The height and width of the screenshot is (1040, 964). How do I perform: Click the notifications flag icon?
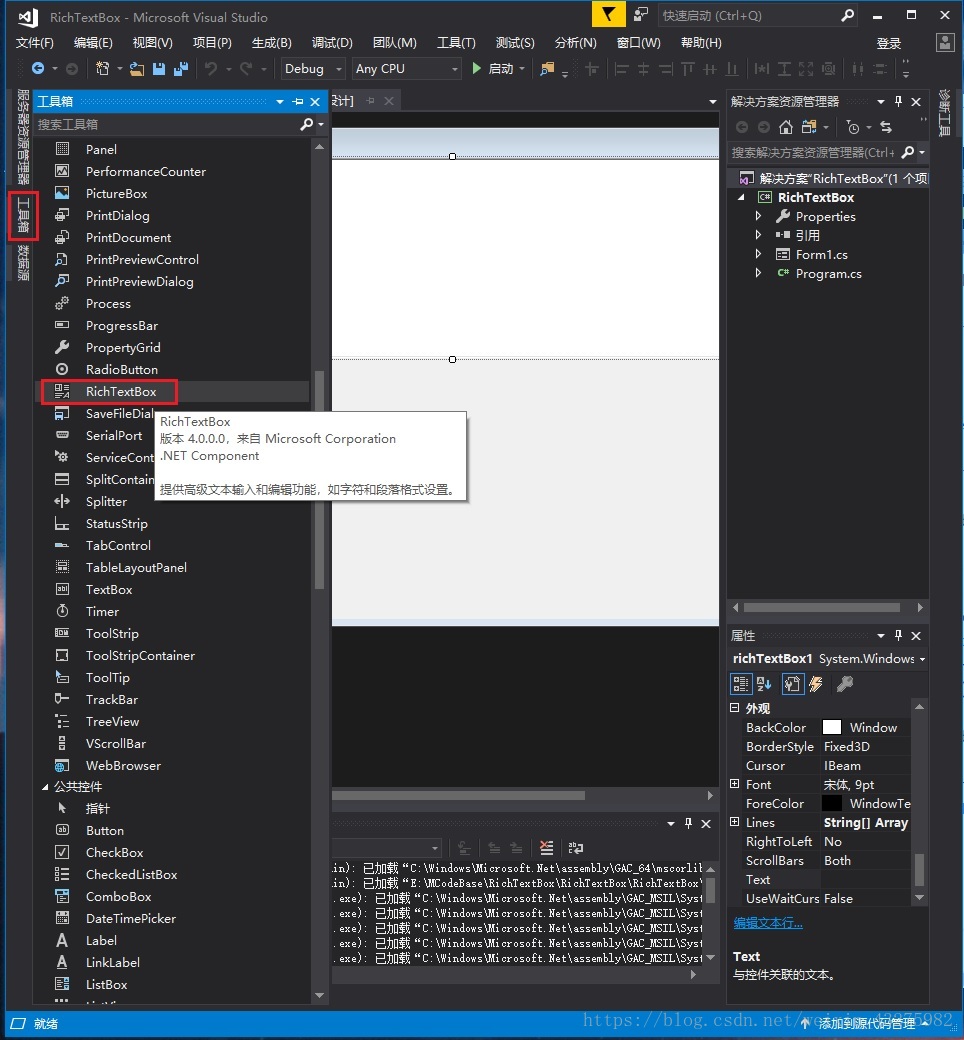608,15
